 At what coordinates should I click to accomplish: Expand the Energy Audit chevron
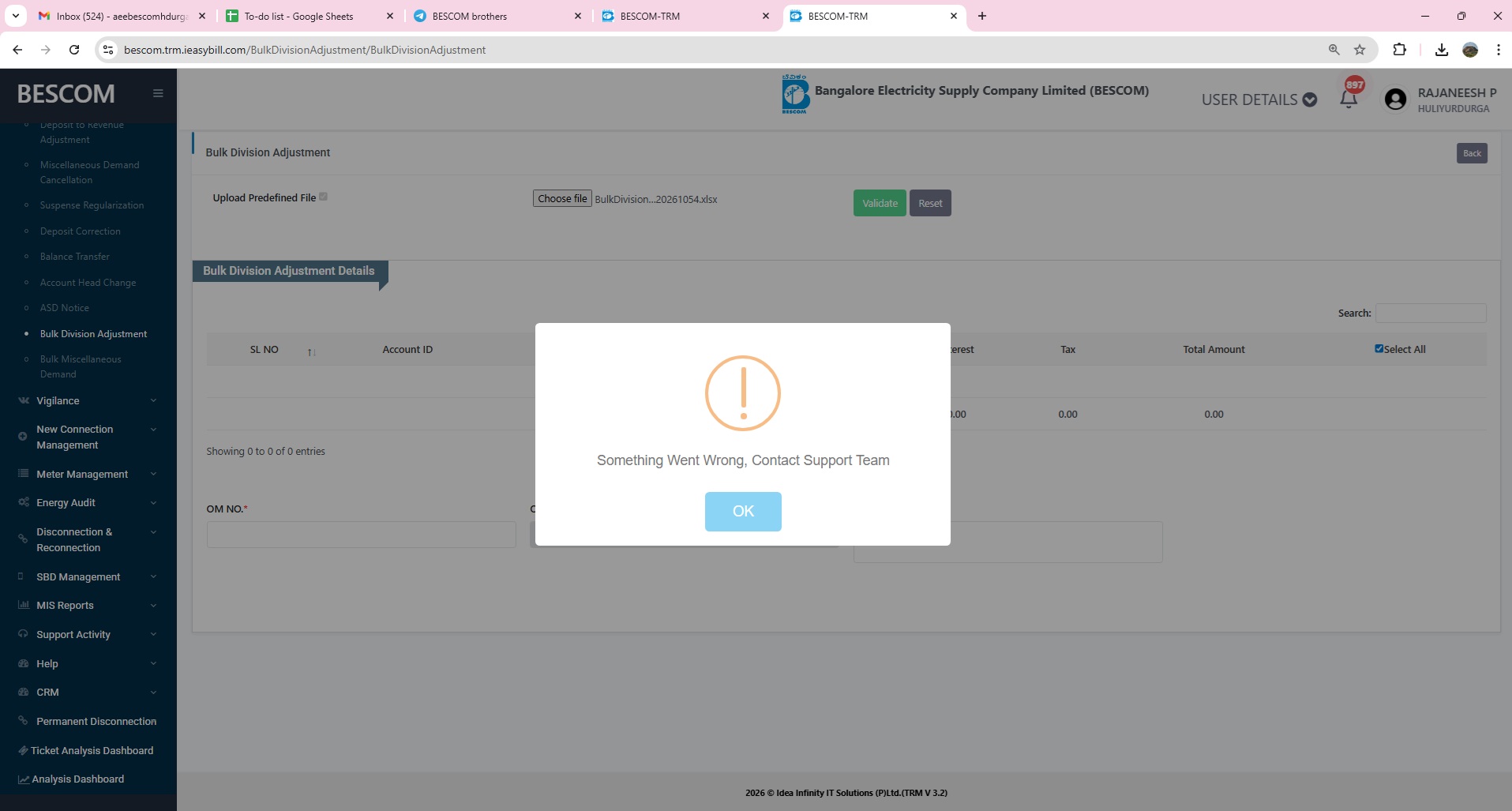coord(153,502)
